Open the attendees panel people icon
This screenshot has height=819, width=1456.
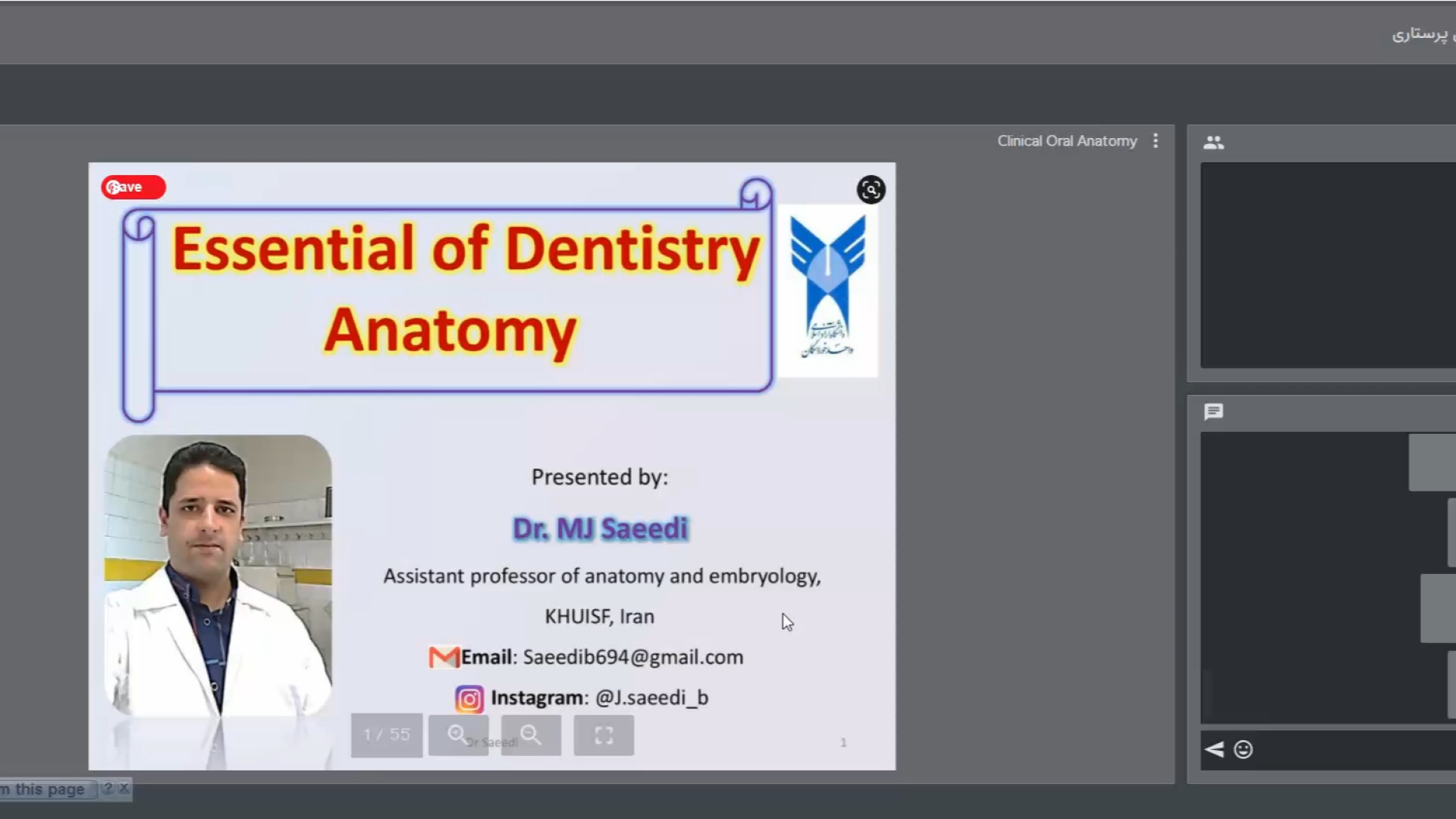click(1213, 143)
